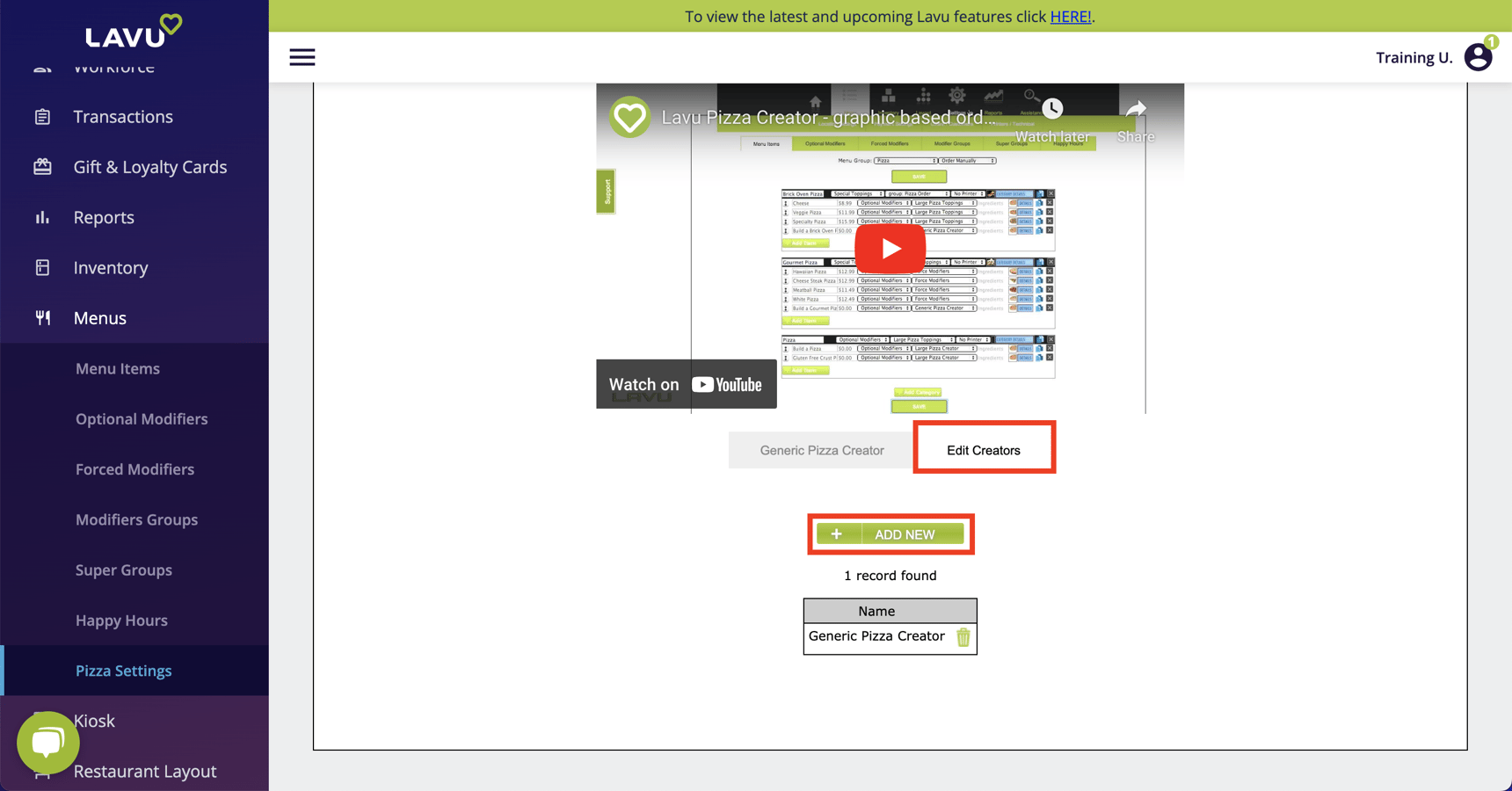Screen dimensions: 1512x791
Task: Collapse the Menus sidebar section
Action: coord(99,318)
